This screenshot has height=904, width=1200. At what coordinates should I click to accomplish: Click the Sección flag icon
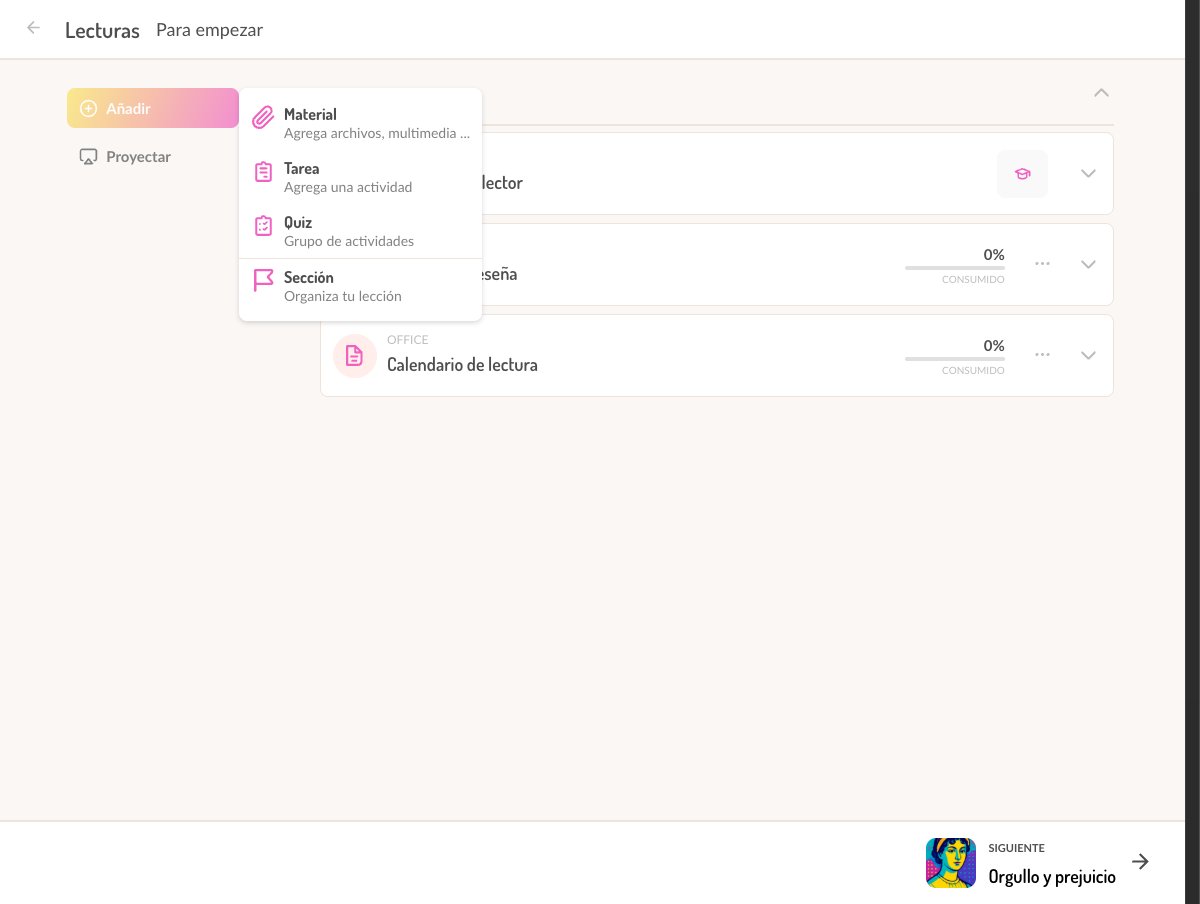263,280
